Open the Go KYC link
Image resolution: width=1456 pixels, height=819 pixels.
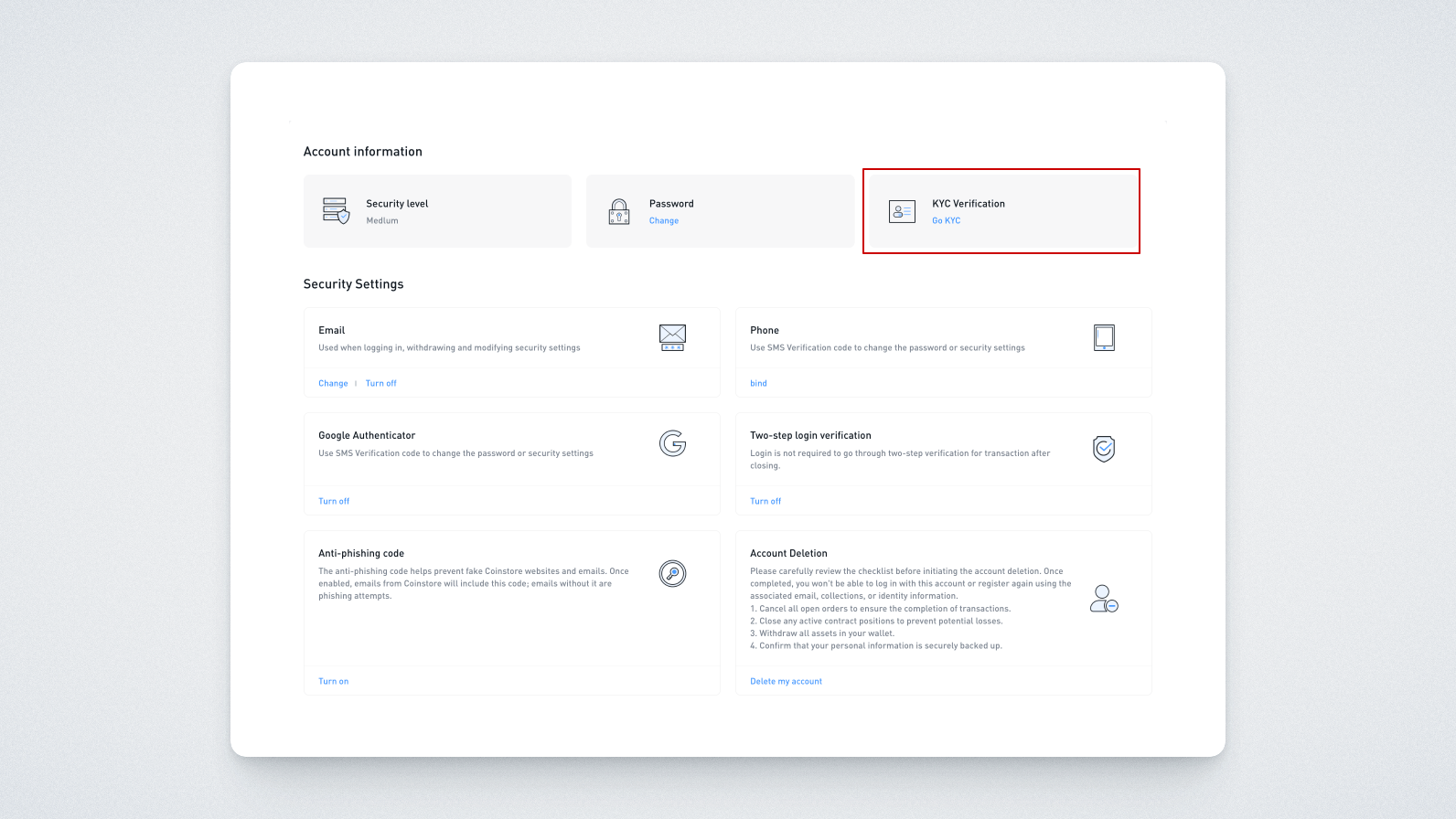[x=946, y=221]
